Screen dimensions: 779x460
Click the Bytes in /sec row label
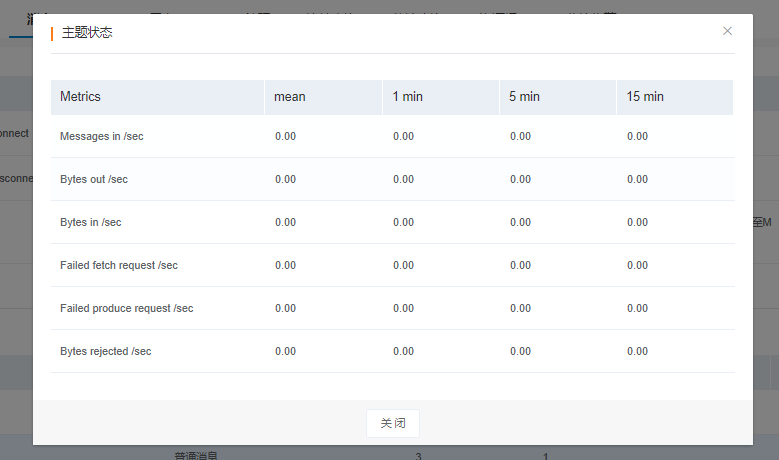[x=90, y=222]
